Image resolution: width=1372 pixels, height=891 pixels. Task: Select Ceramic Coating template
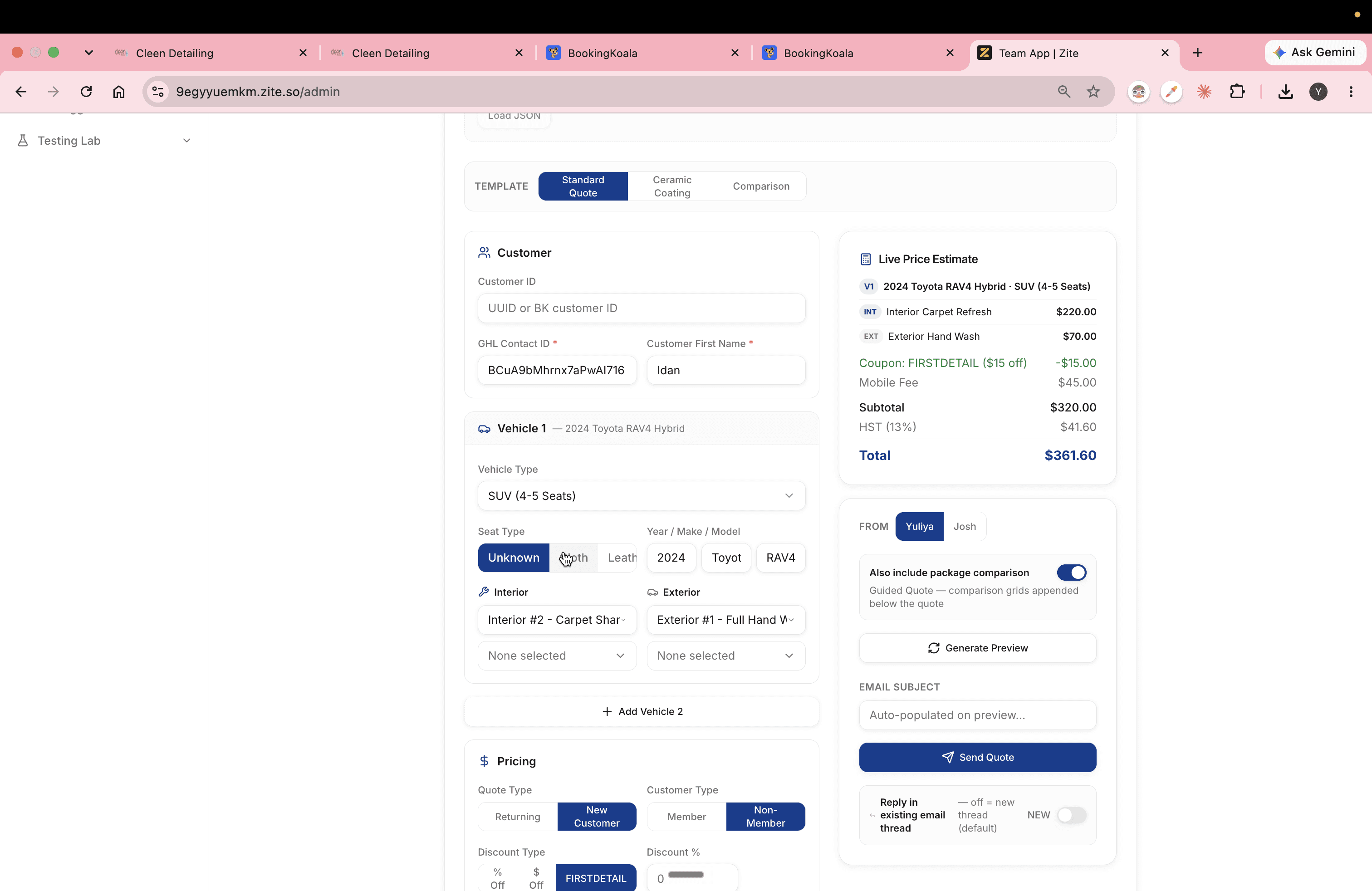tap(672, 186)
